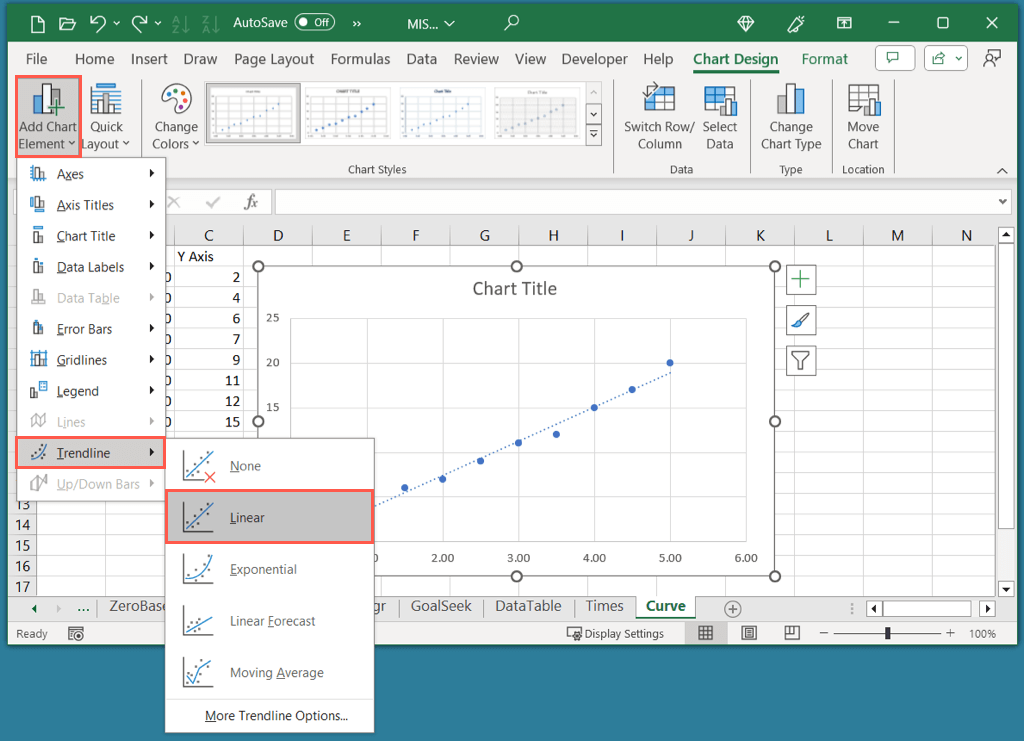
Task: Switch to the Format tab
Action: pos(824,59)
